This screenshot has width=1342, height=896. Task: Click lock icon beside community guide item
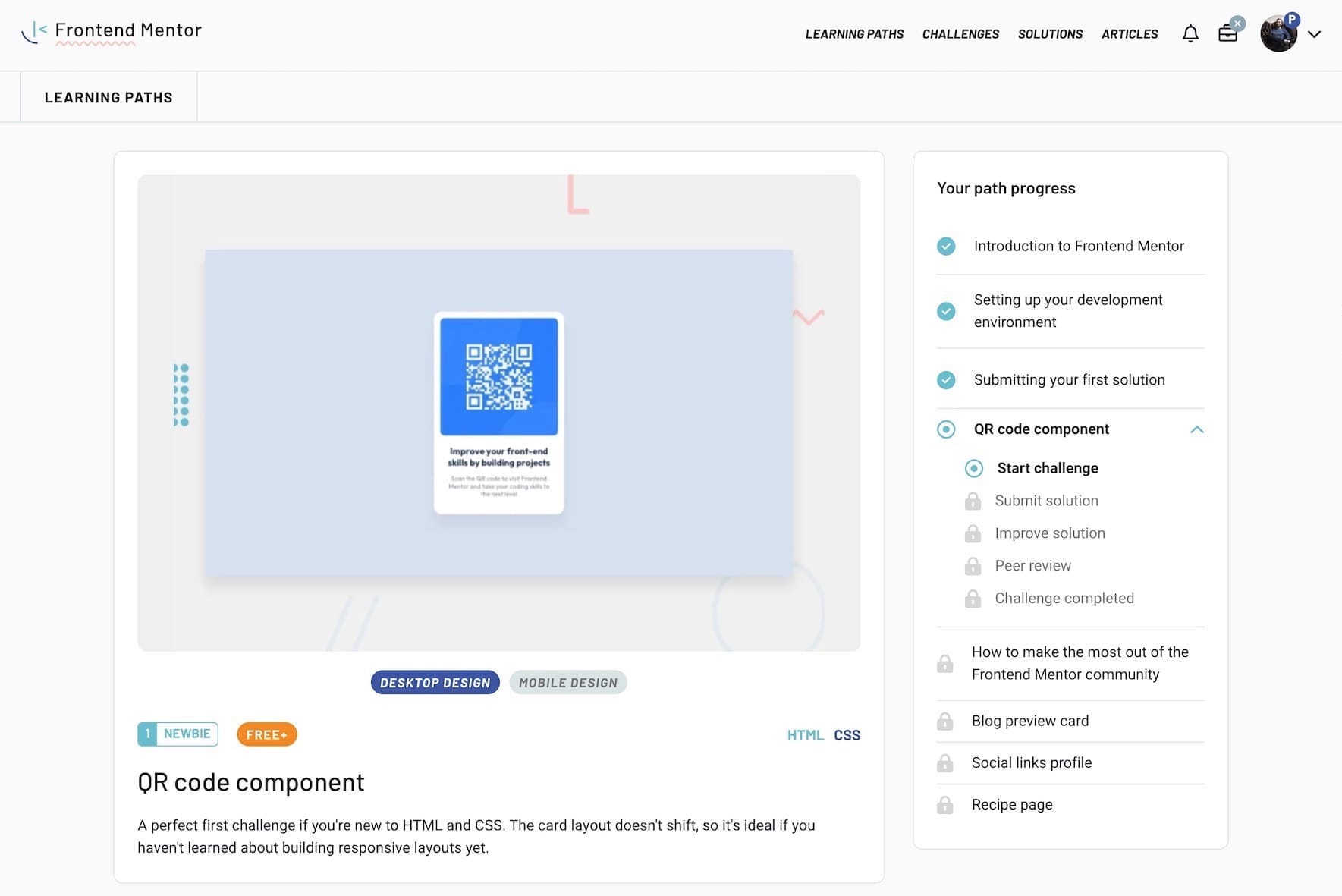[945, 664]
